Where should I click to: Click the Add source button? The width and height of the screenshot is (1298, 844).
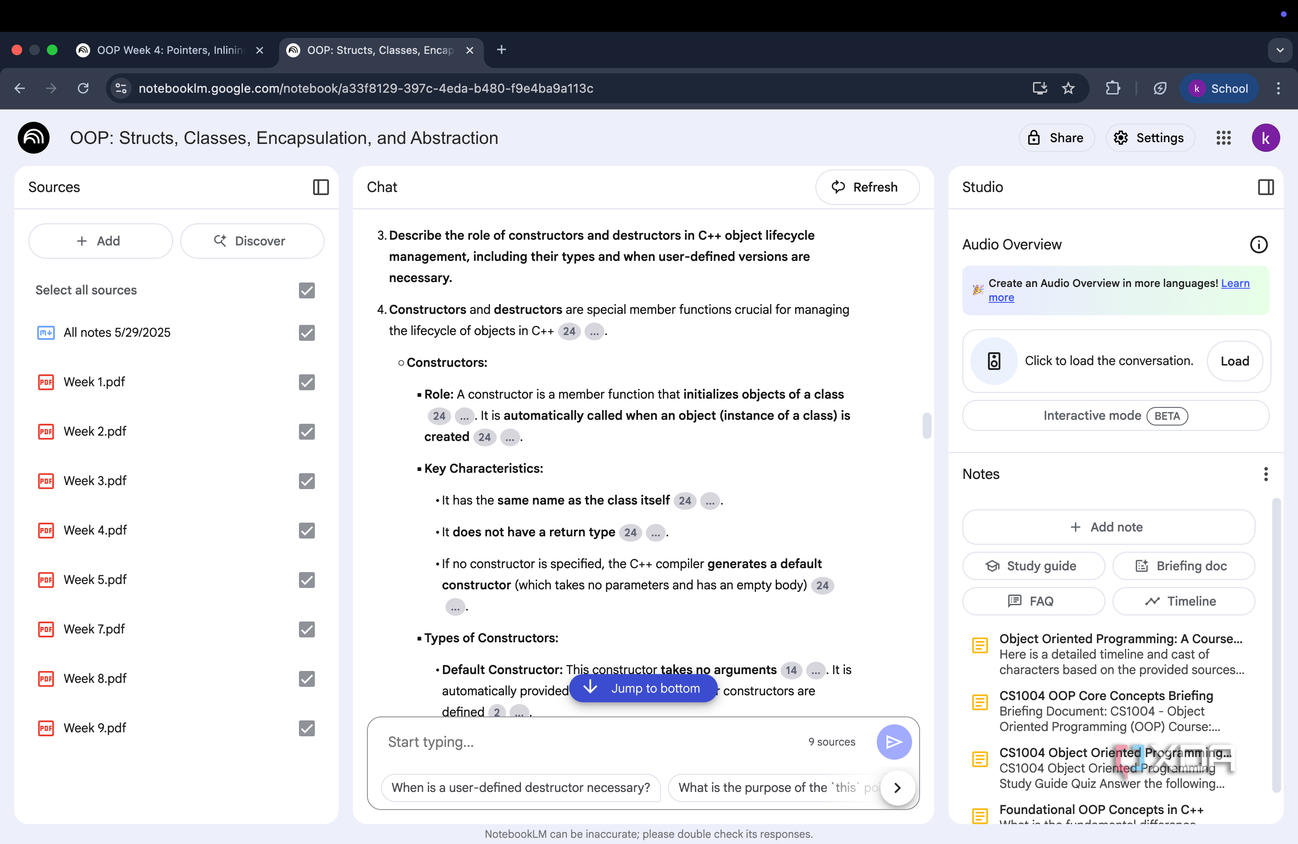pos(100,241)
